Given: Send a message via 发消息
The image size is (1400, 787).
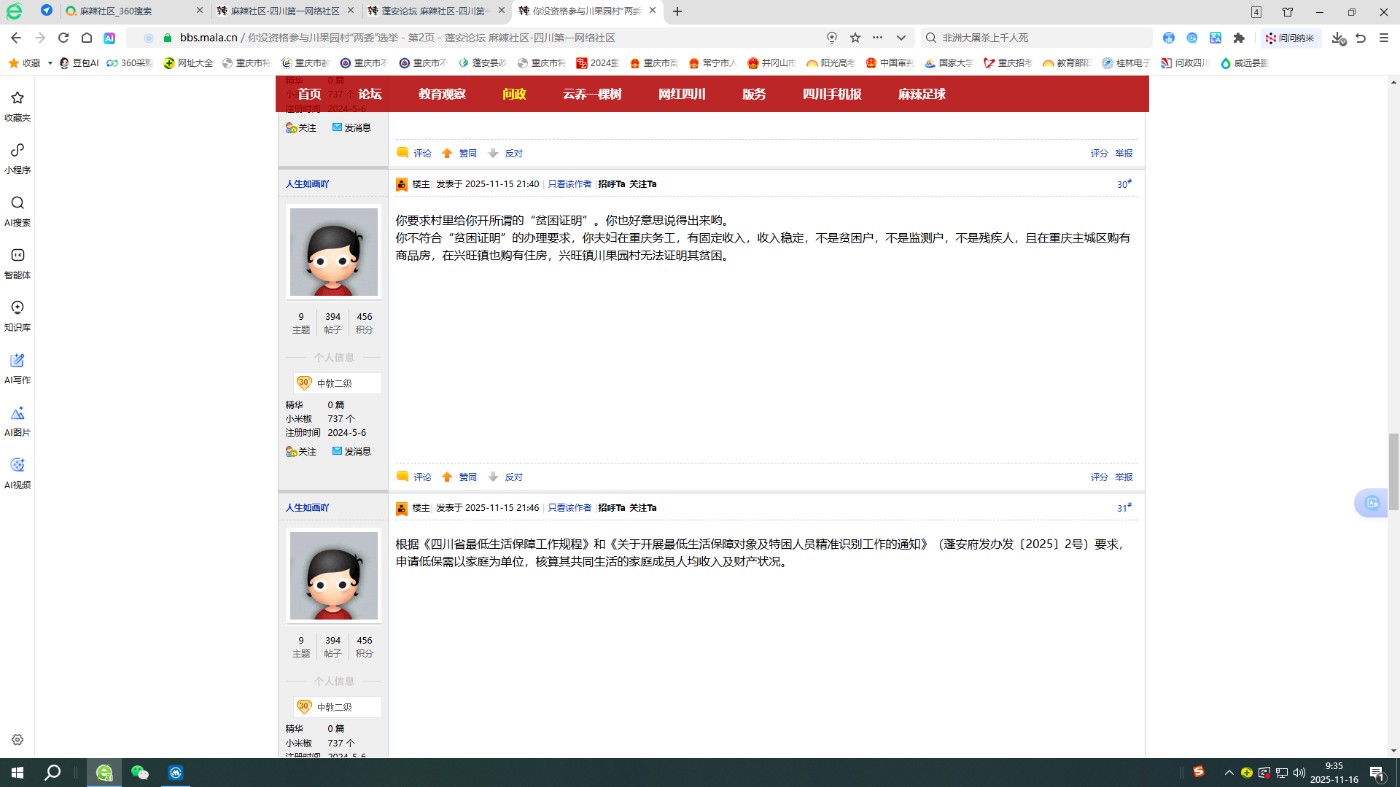Looking at the screenshot, I should (x=356, y=451).
